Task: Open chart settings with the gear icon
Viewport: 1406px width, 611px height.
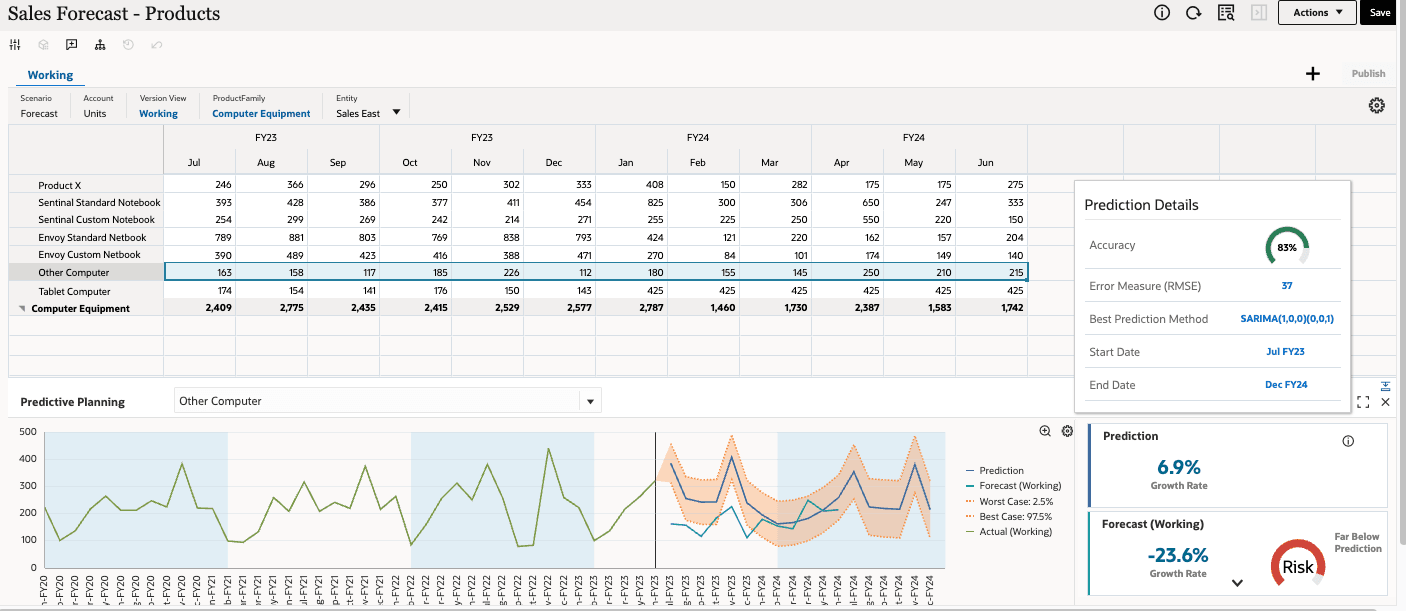Action: coord(1067,431)
